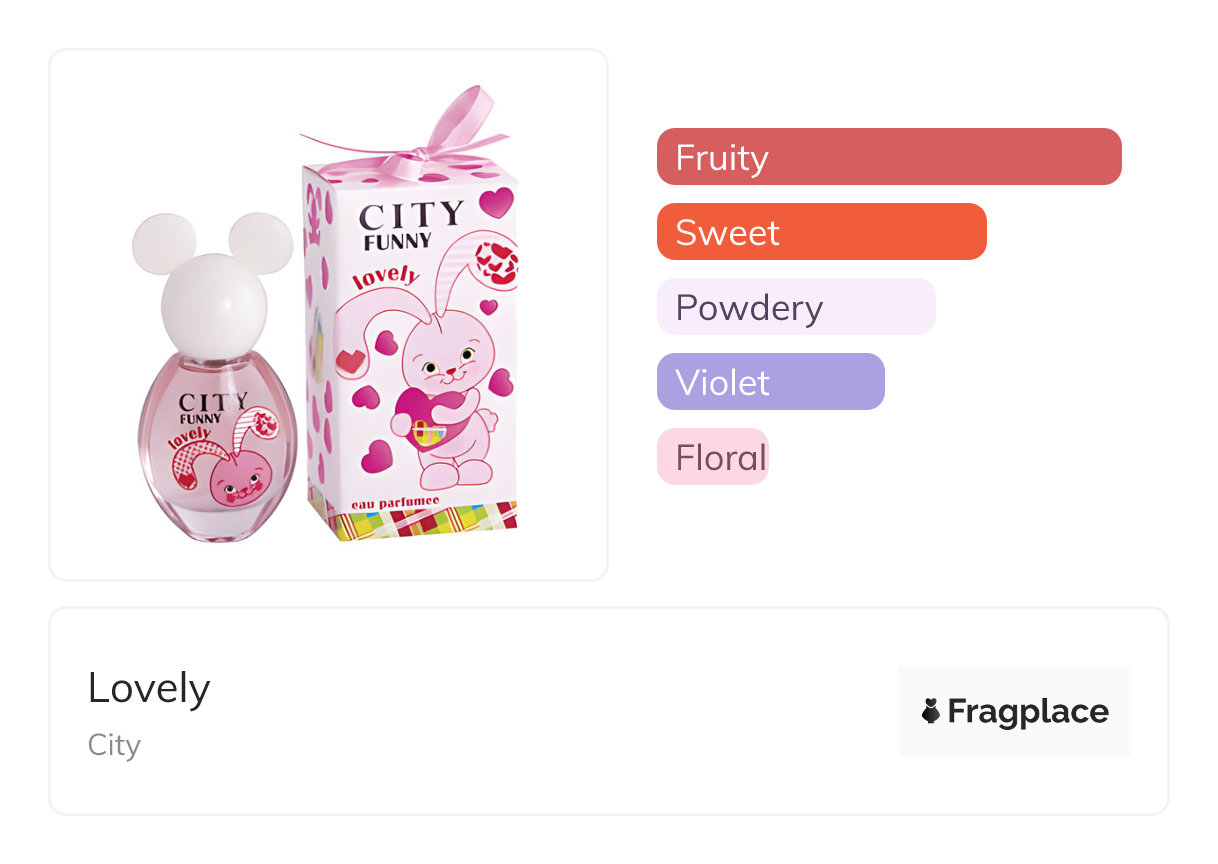Viewport: 1218px width, 864px height.
Task: Select the Sweet accord bar
Action: click(821, 232)
